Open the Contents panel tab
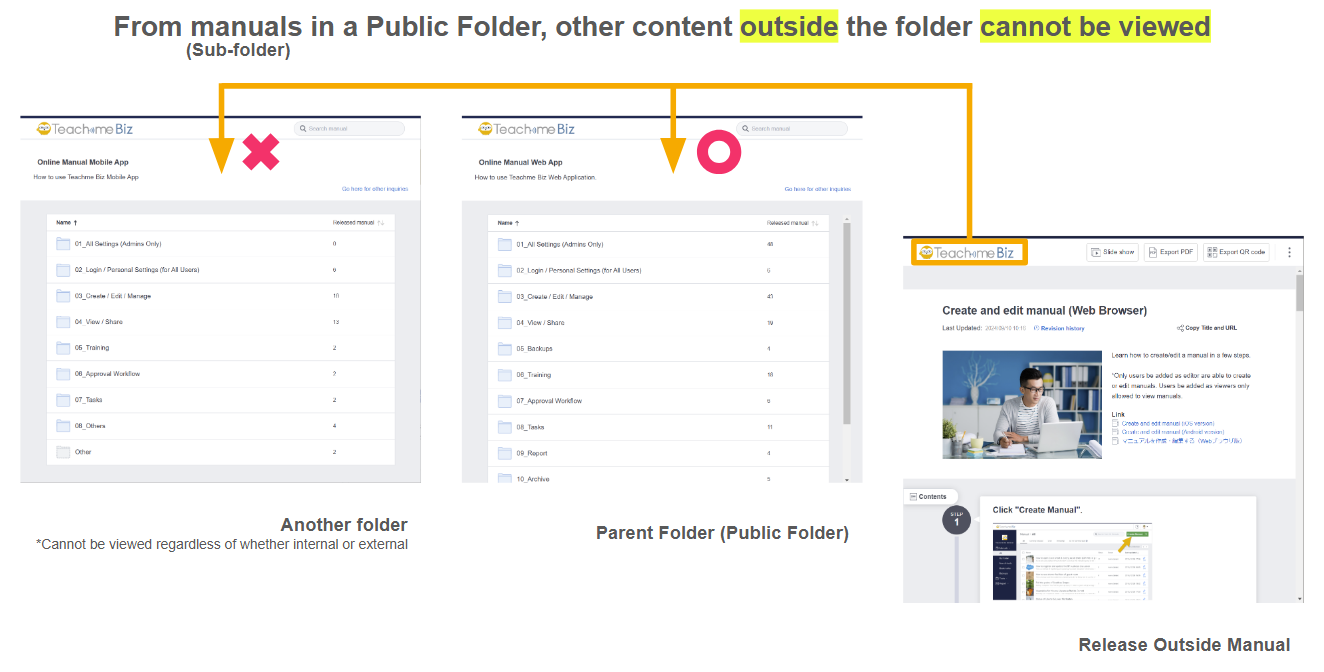 pyautogui.click(x=928, y=496)
